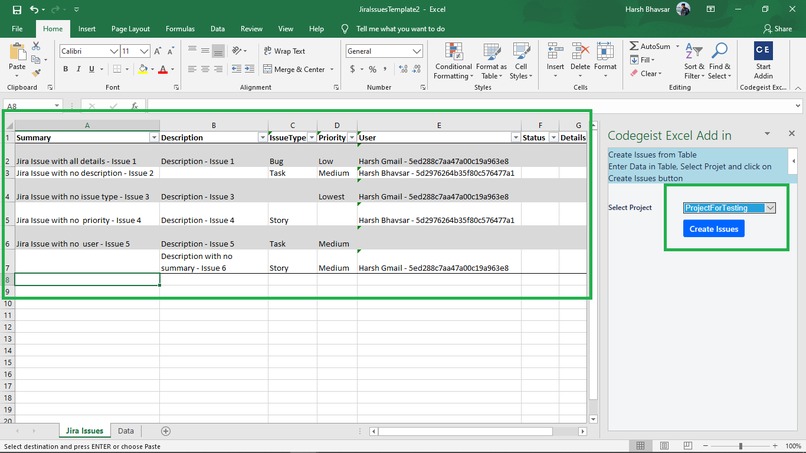The height and width of the screenshot is (453, 806).
Task: Open Find & Select menu
Action: coord(719,61)
